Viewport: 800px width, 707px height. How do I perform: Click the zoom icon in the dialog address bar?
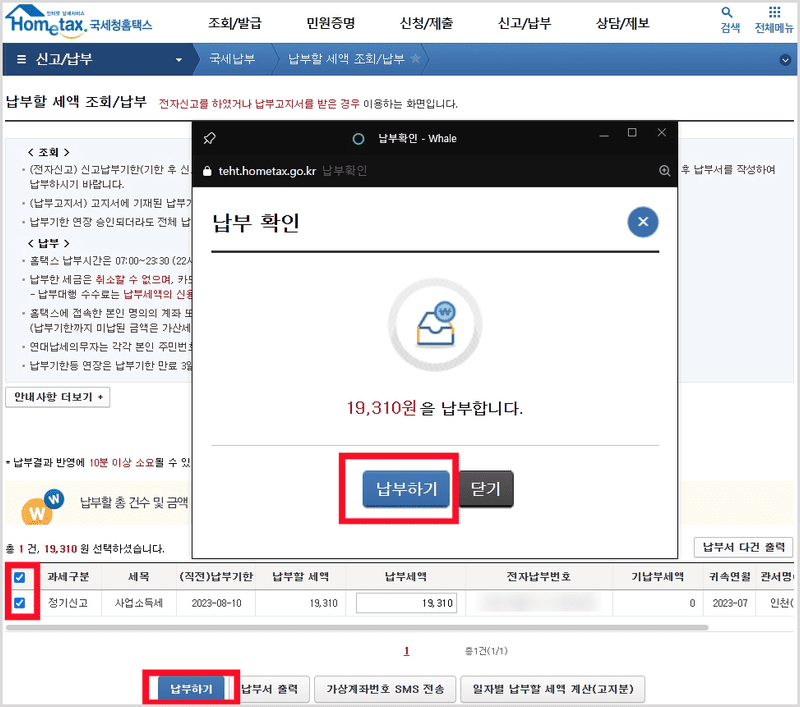(665, 169)
